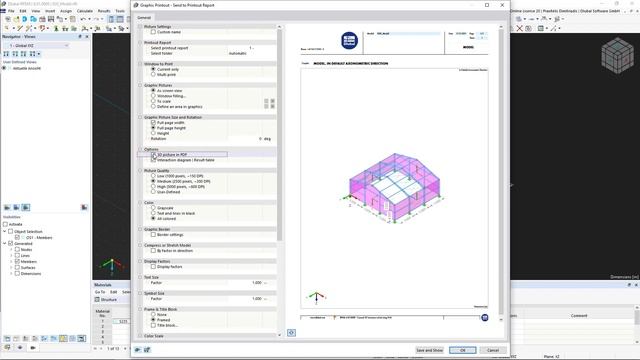Click the undo icon in main toolbar
This screenshot has width=640, height=360.
83,19
